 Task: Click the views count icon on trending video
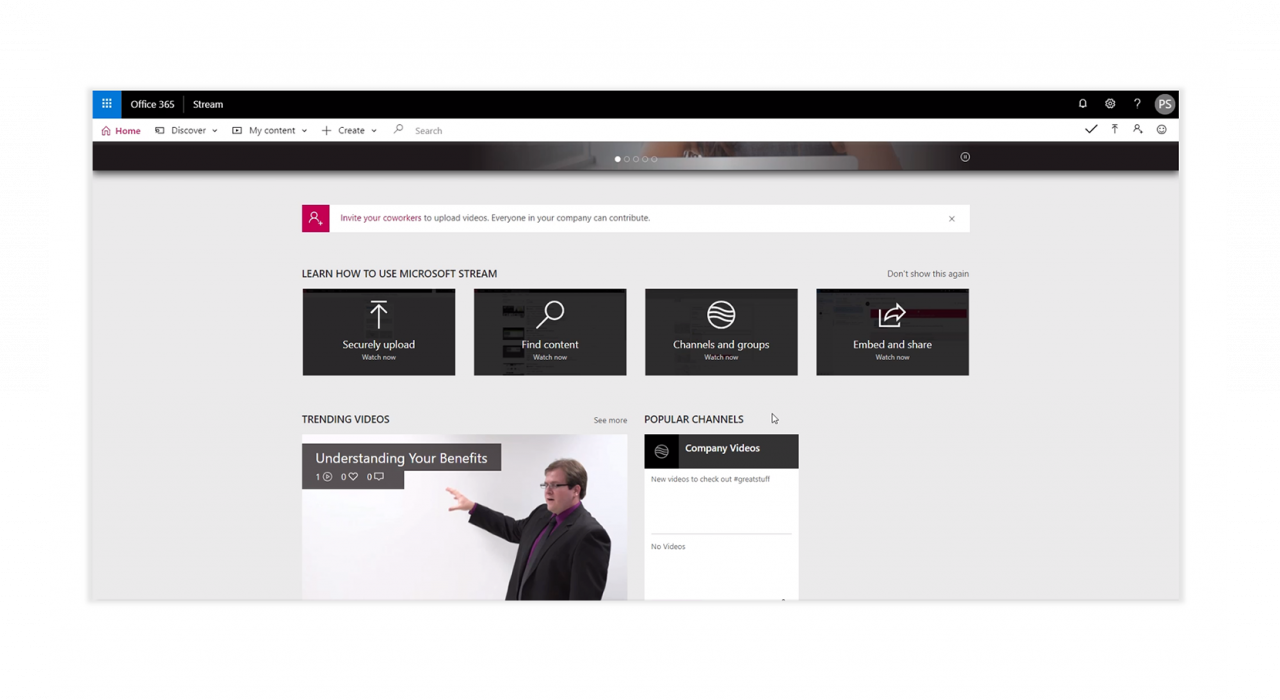tap(327, 477)
